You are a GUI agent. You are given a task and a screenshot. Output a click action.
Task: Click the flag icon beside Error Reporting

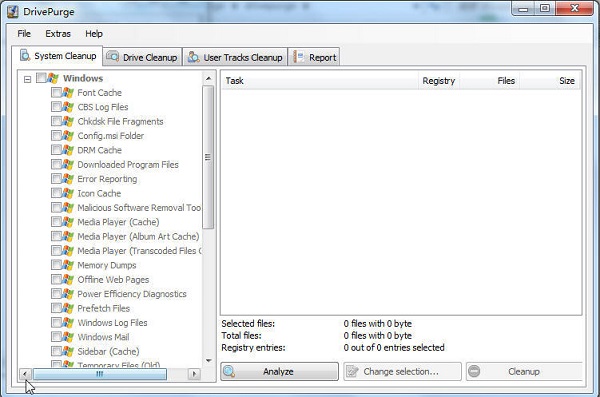(68, 179)
